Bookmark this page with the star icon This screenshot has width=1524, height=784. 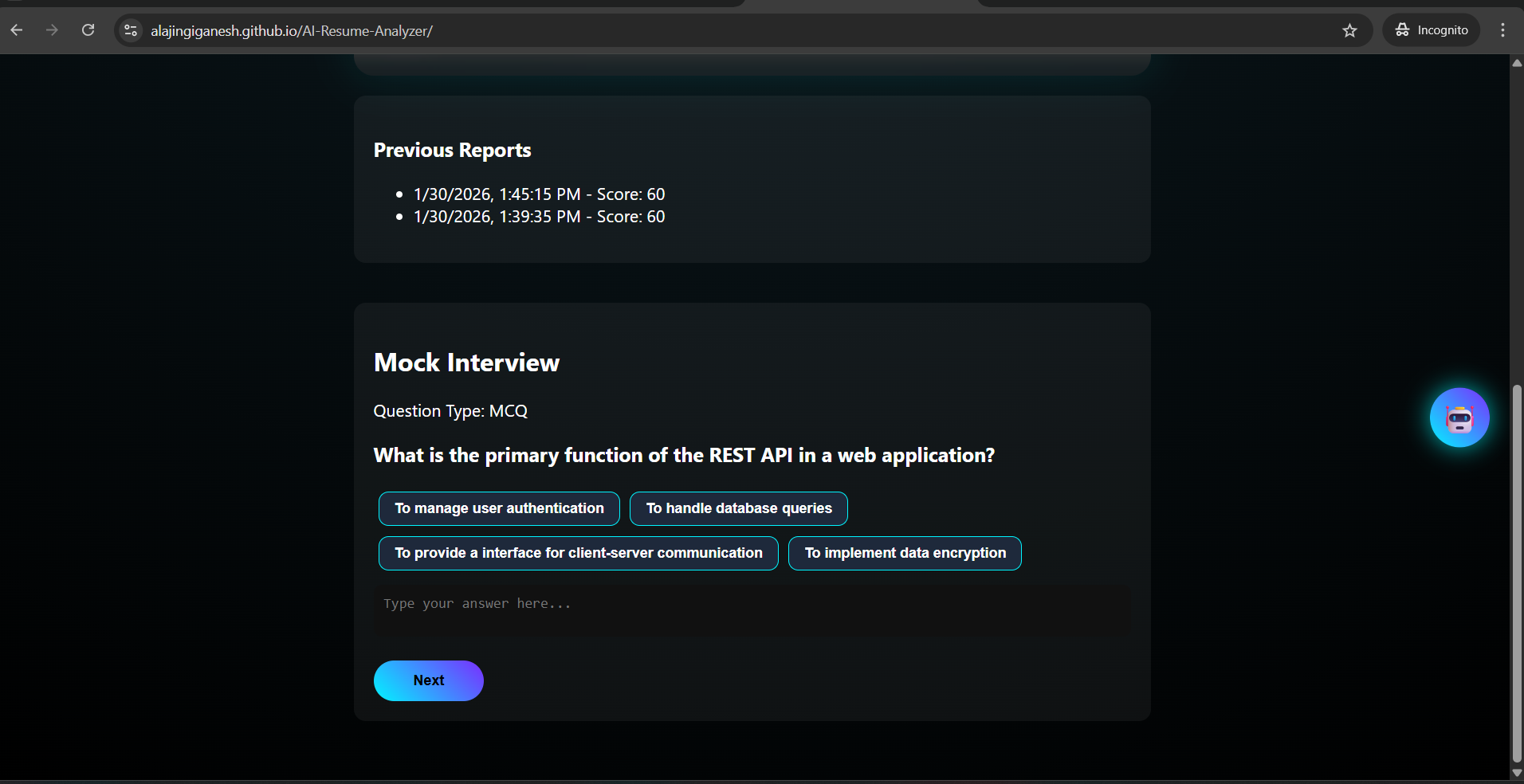tap(1349, 30)
